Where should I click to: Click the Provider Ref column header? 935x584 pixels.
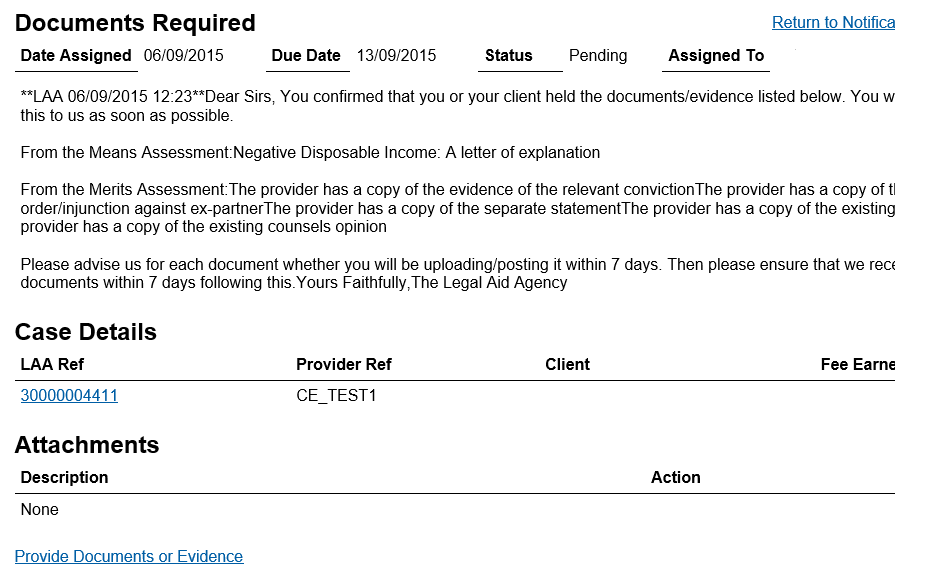pyautogui.click(x=344, y=365)
